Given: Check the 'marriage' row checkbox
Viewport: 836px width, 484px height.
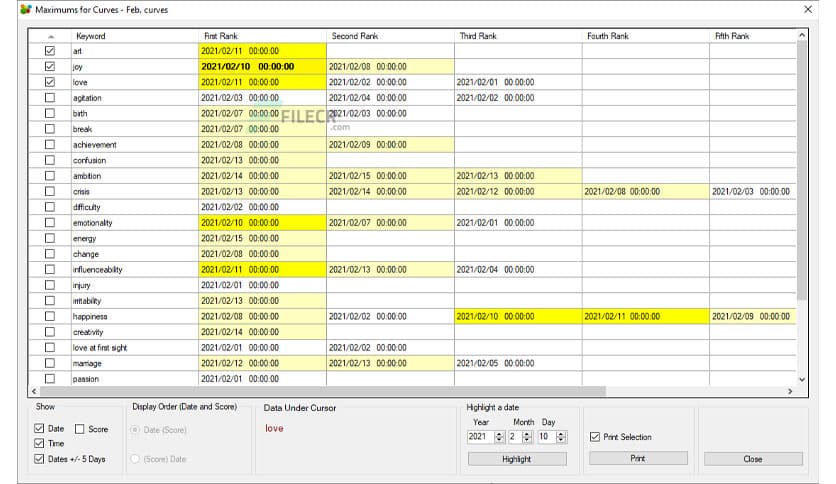Looking at the screenshot, I should tap(50, 363).
